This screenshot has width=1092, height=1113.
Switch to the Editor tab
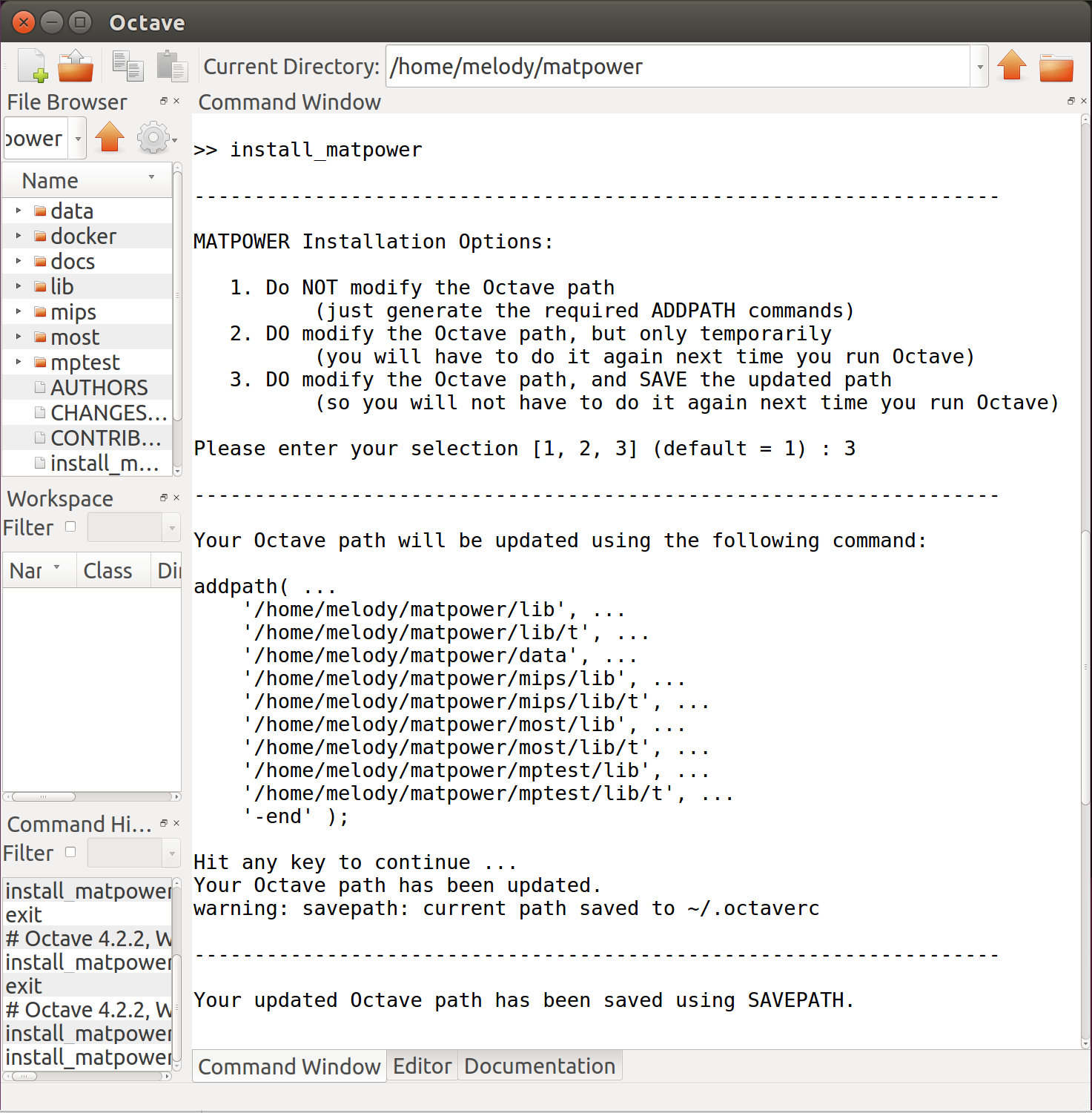tap(422, 1066)
